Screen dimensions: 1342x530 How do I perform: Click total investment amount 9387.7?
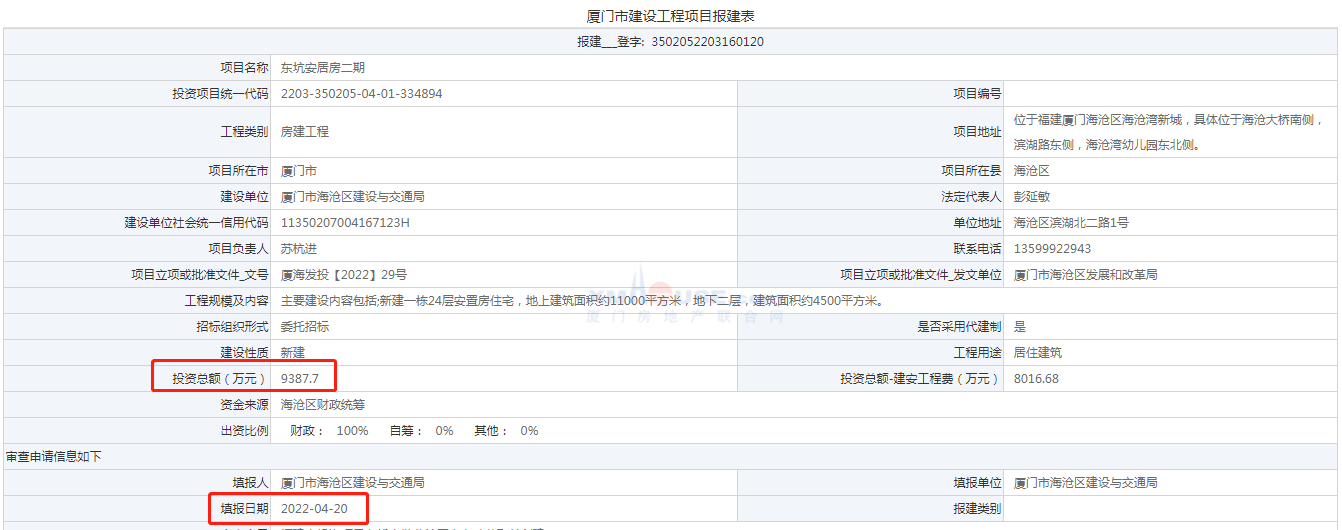300,379
